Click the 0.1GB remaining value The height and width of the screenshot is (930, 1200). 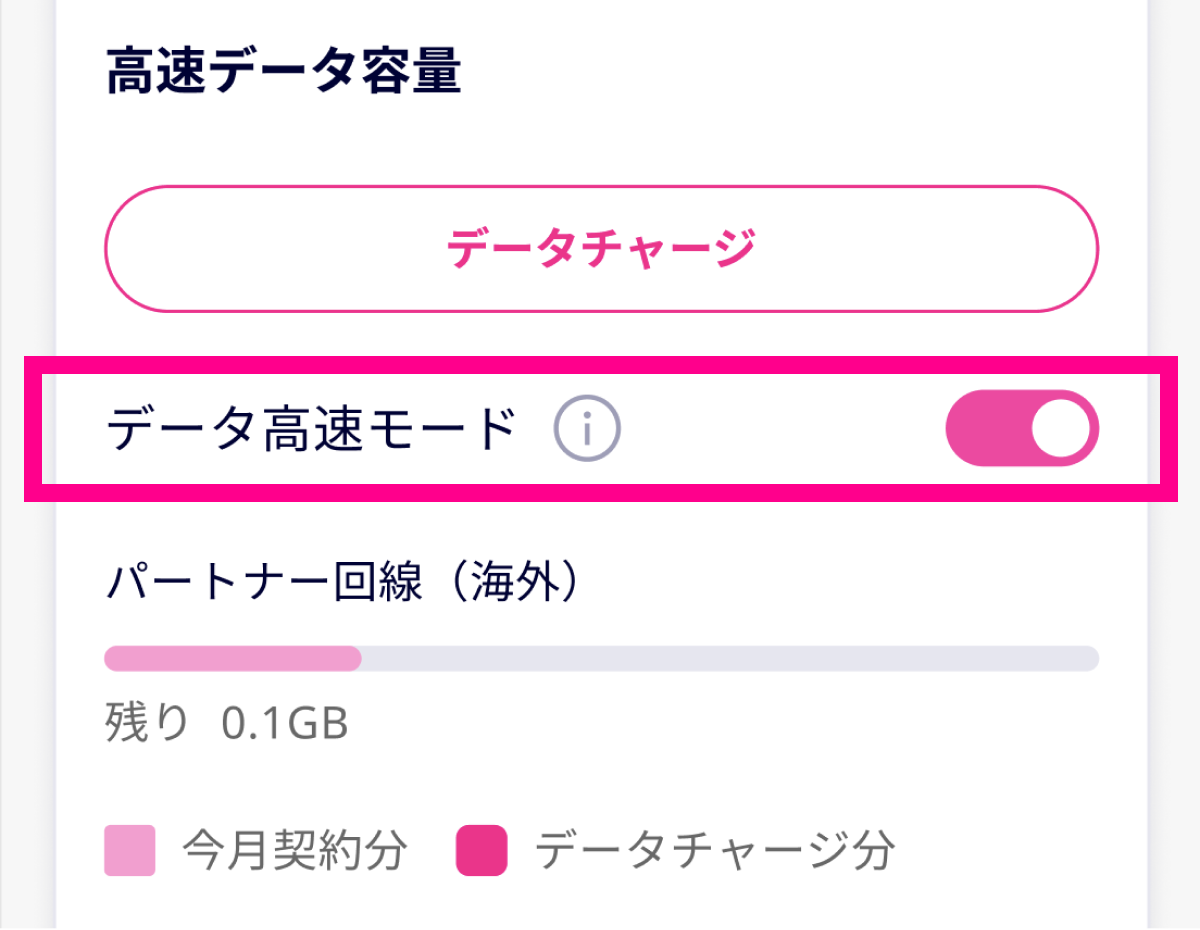(x=285, y=723)
